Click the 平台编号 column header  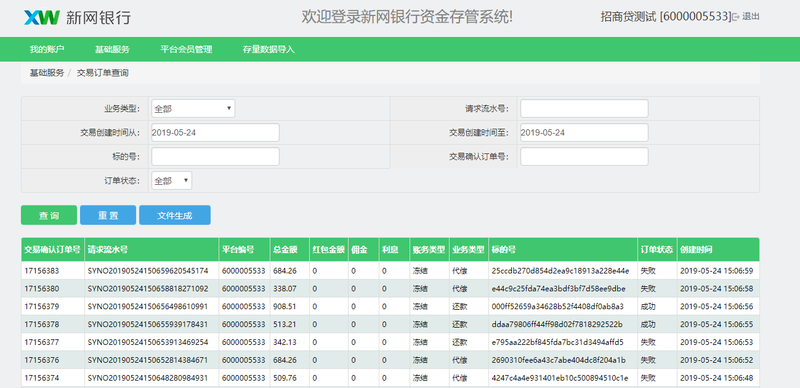click(x=244, y=250)
